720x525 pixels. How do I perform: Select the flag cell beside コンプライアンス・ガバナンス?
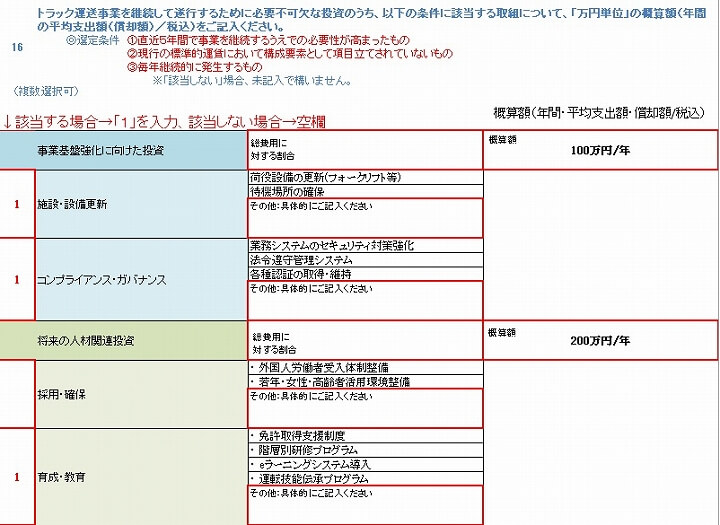(x=16, y=279)
